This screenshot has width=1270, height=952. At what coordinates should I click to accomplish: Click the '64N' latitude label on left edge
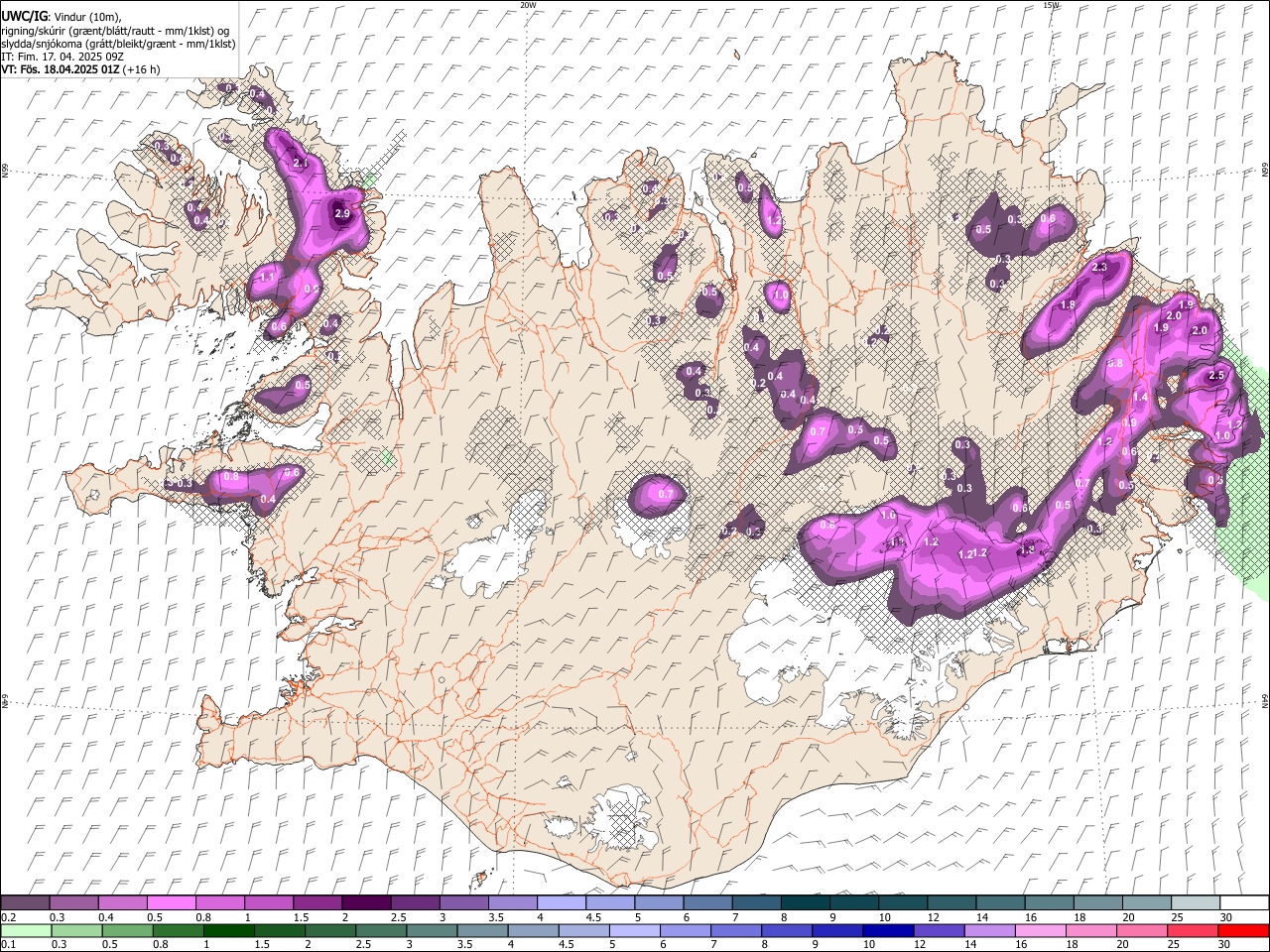(5, 700)
